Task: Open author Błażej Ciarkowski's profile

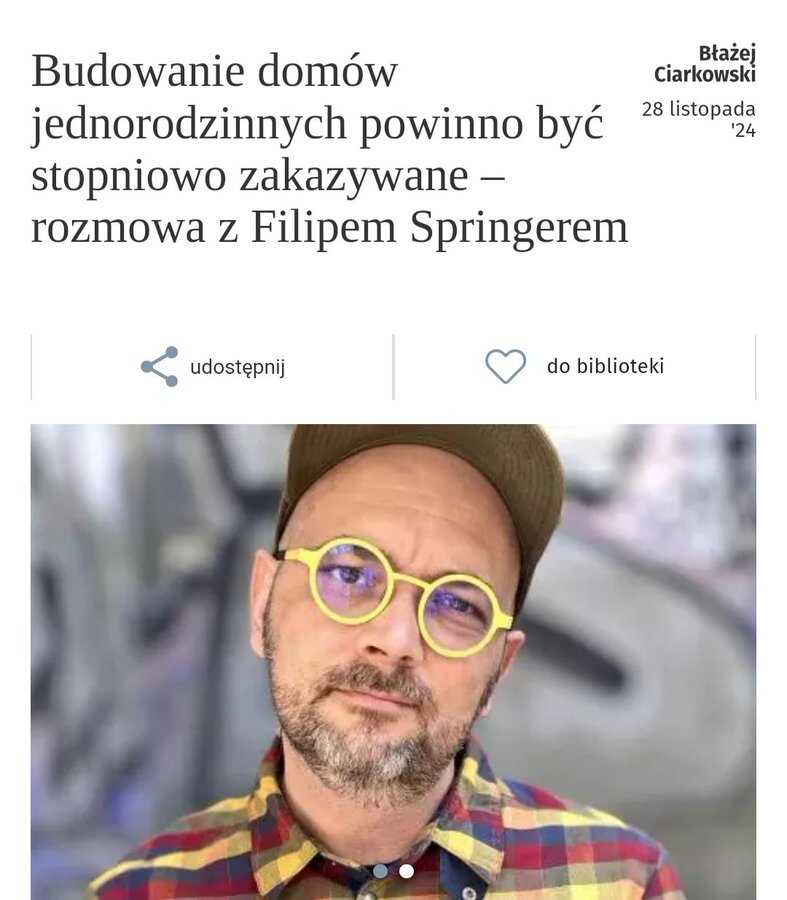Action: [704, 64]
